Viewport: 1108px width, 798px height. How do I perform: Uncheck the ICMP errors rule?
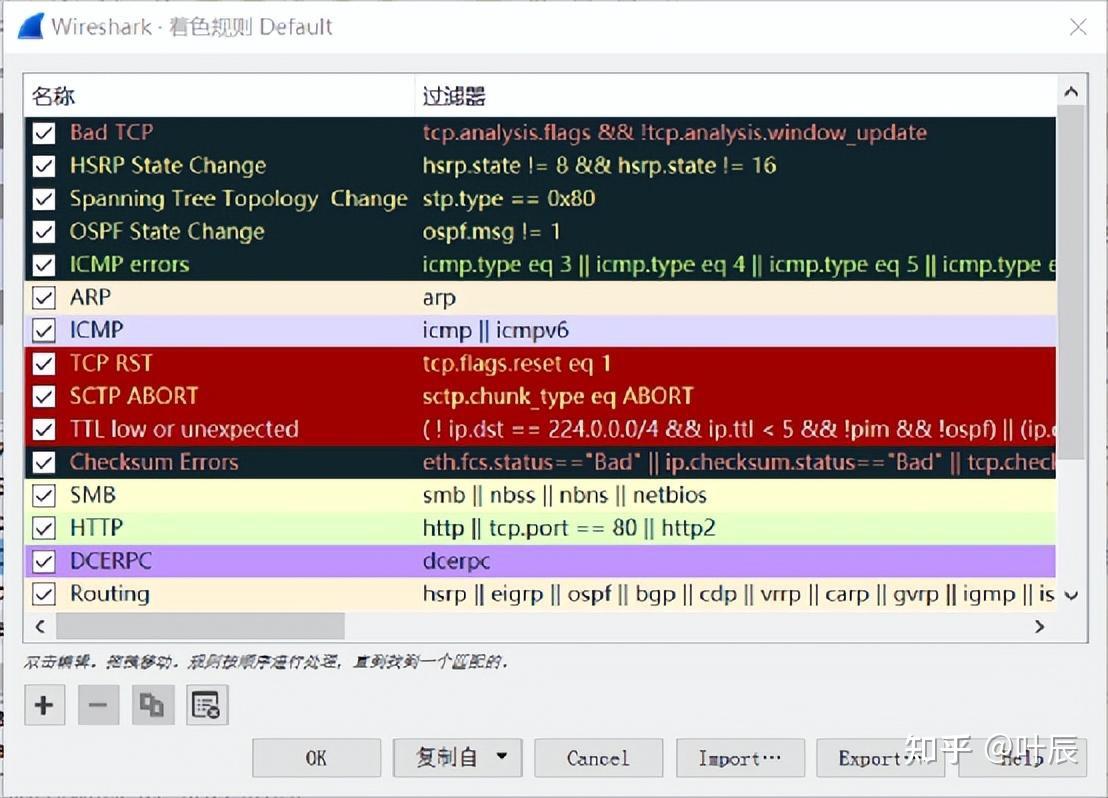pyautogui.click(x=43, y=264)
